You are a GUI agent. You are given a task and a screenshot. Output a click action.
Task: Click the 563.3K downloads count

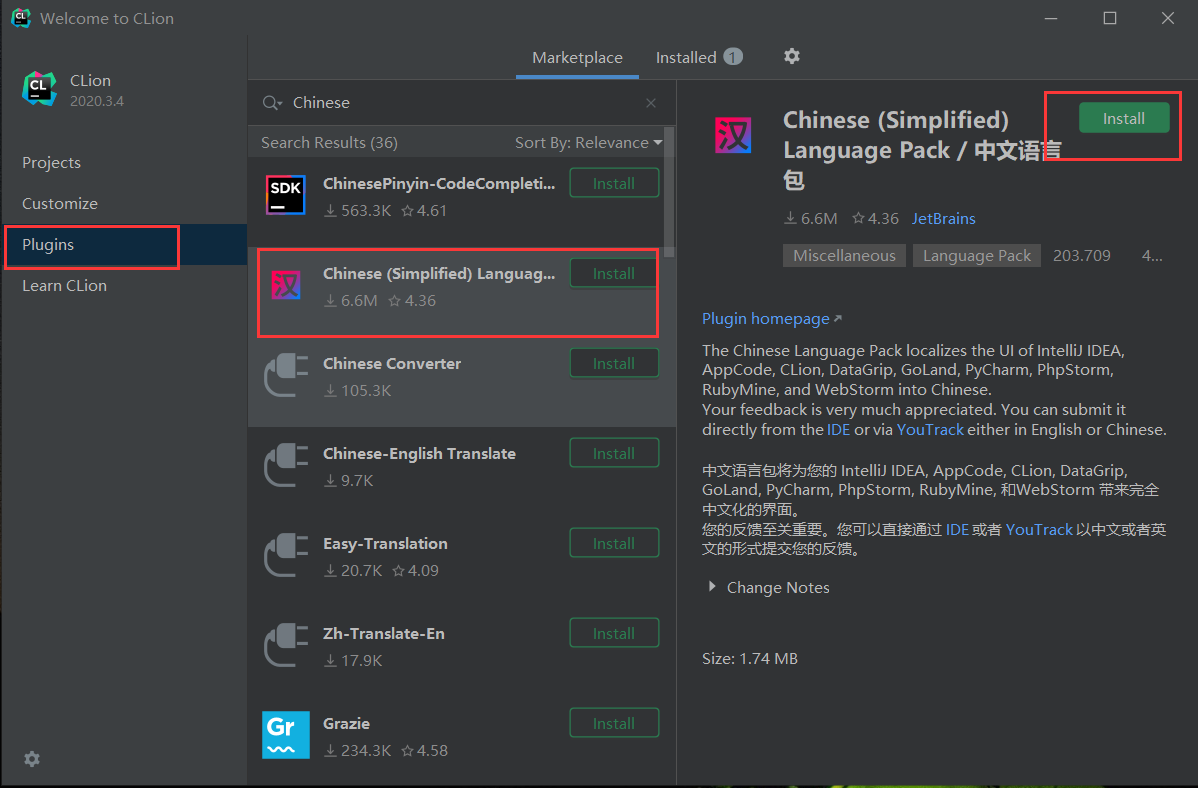358,210
